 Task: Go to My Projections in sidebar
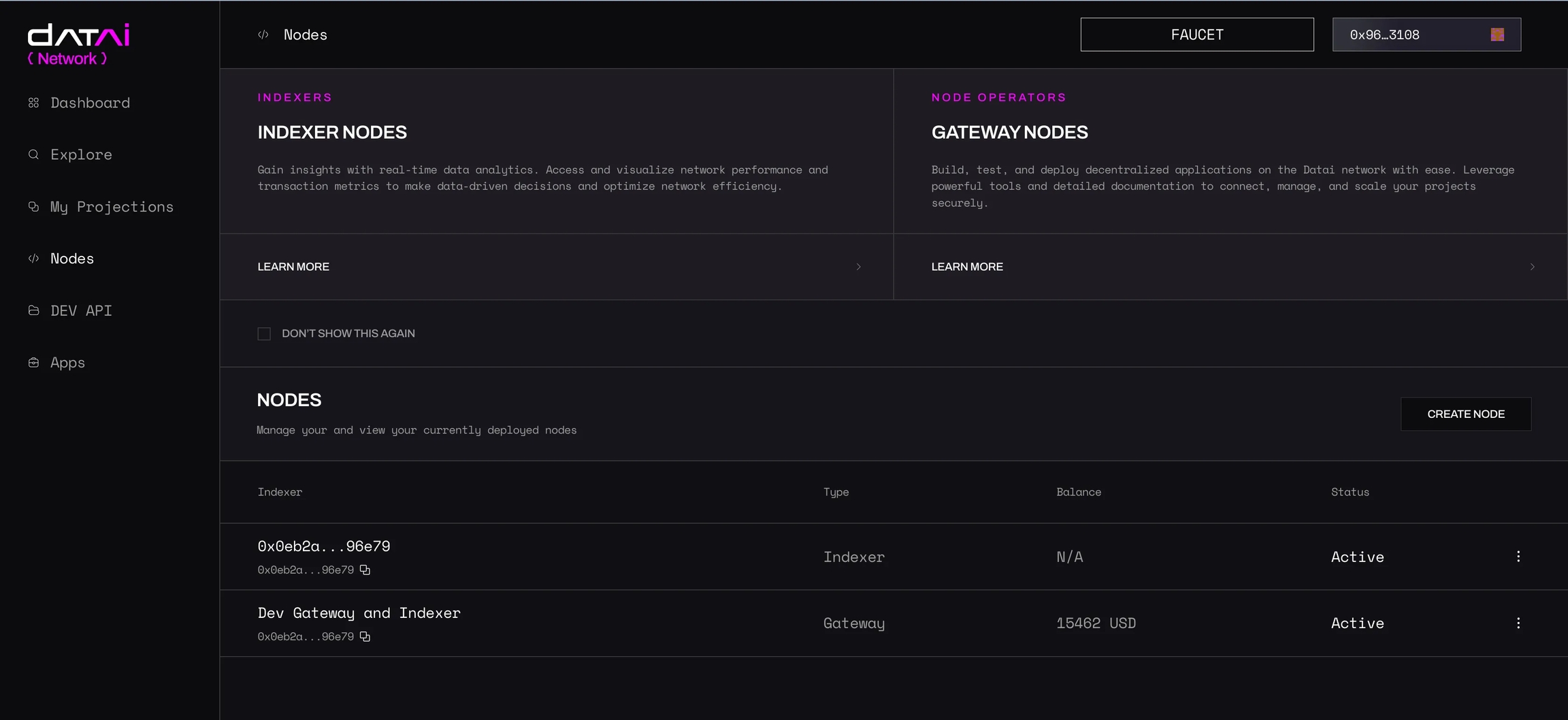pyautogui.click(x=112, y=207)
